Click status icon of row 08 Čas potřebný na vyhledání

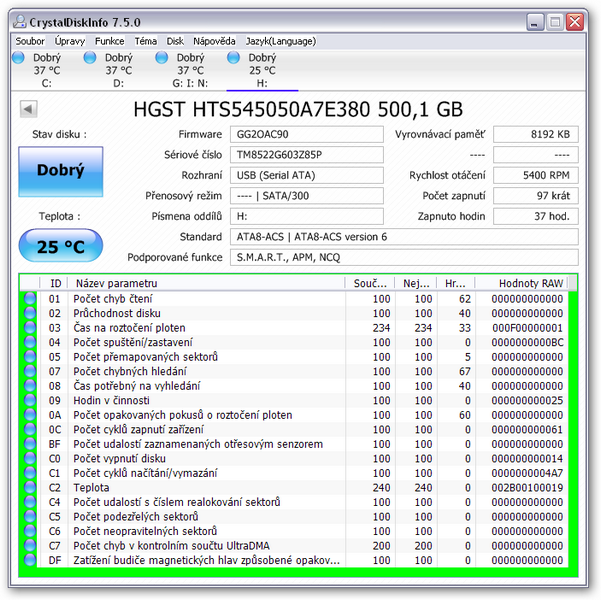30,386
